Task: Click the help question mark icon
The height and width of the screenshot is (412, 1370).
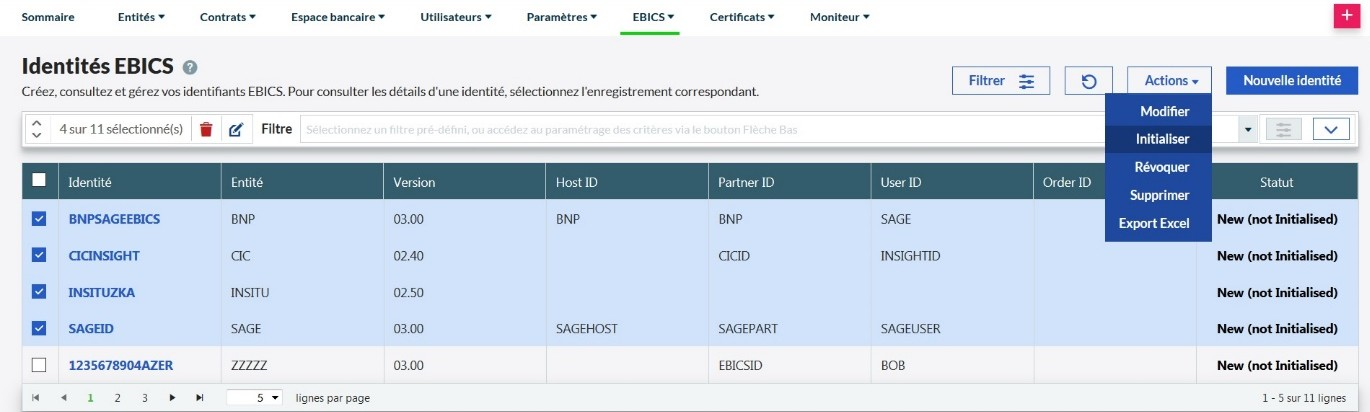Action: pyautogui.click(x=190, y=68)
